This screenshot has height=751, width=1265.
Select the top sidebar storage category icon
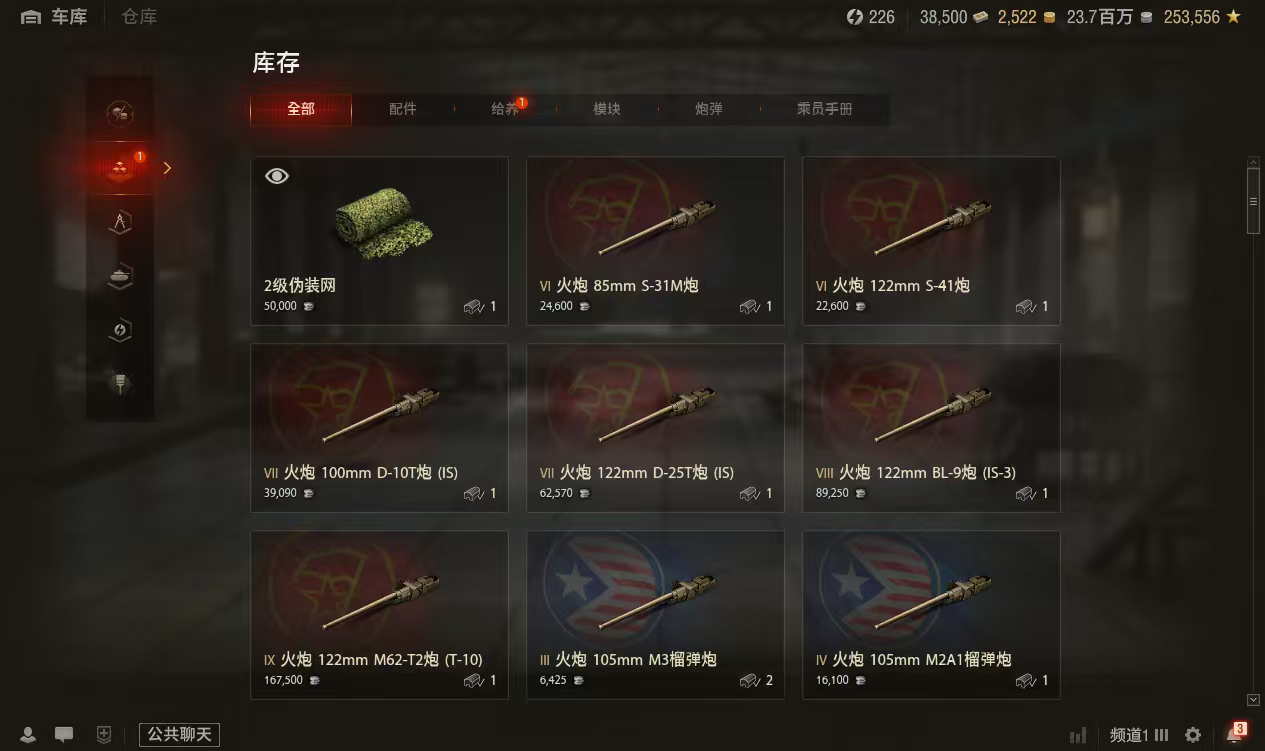(x=120, y=113)
